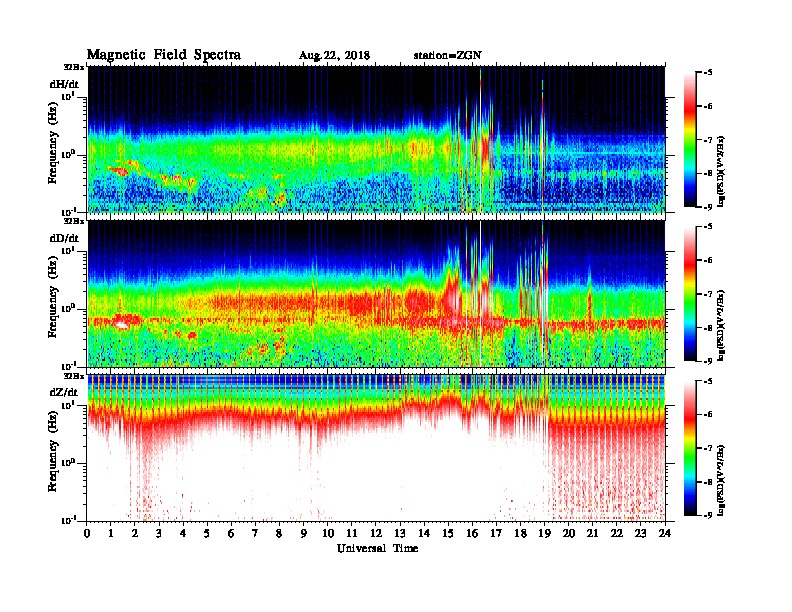792x612 pixels.
Task: Click the "-7" tick on the dZ/dt color scale
Action: click(708, 448)
